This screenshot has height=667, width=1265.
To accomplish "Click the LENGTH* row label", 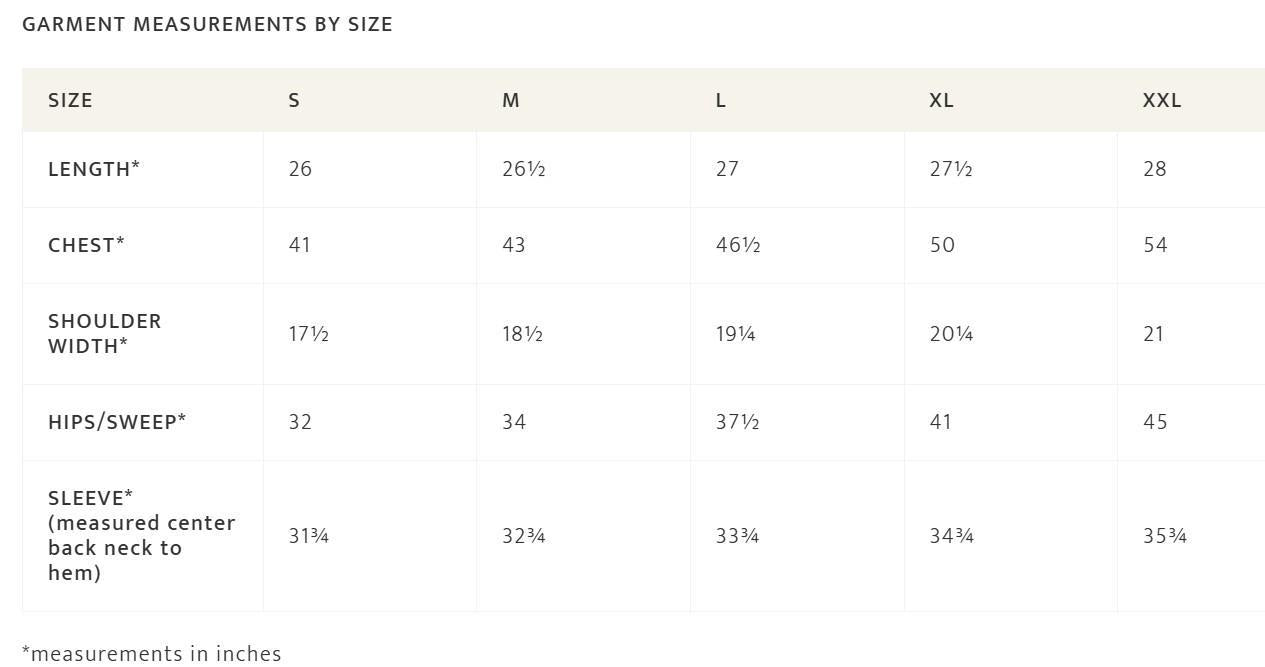I will point(94,169).
